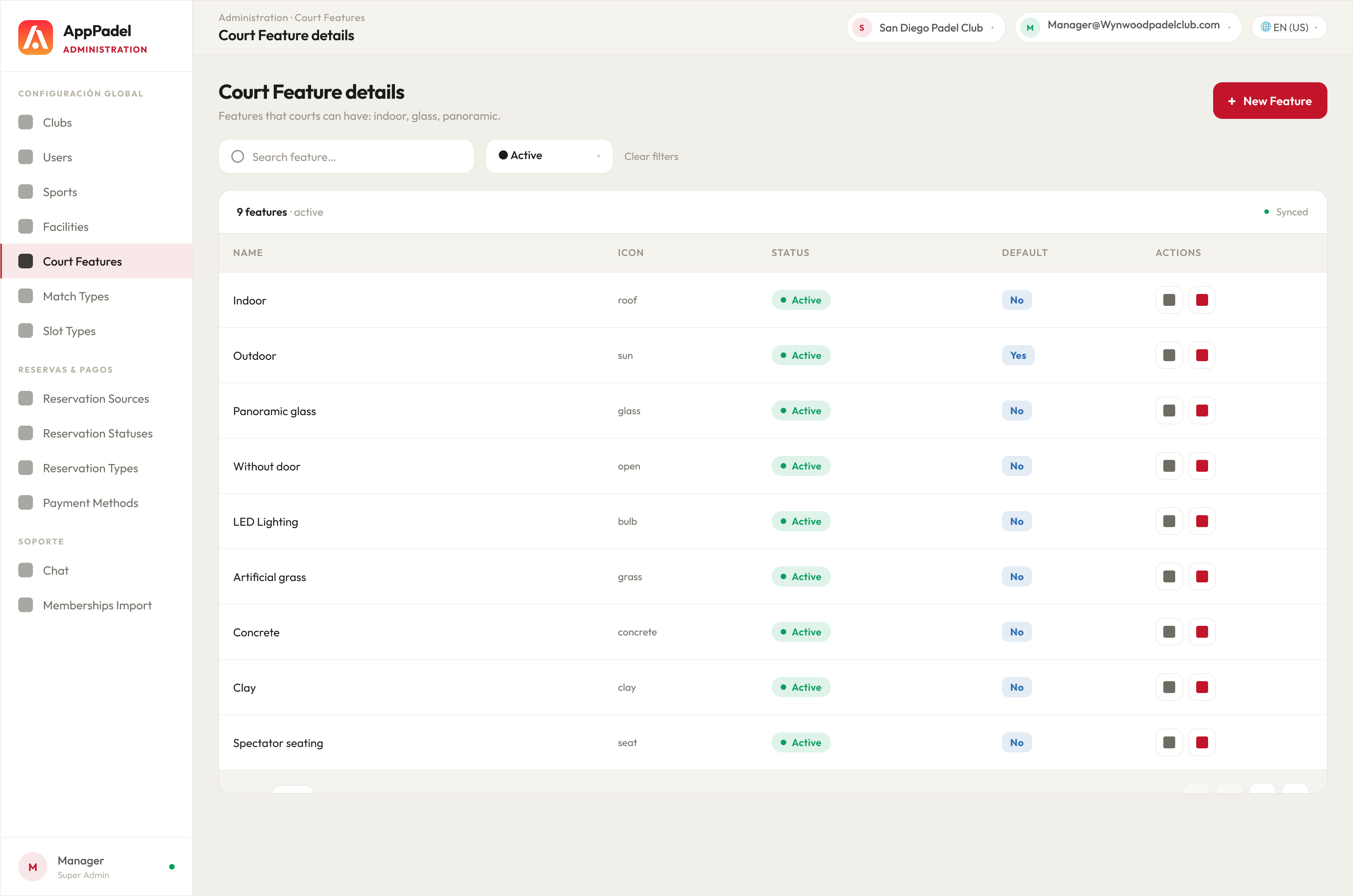
Task: Click the AppPadel logo icon
Action: click(x=36, y=37)
